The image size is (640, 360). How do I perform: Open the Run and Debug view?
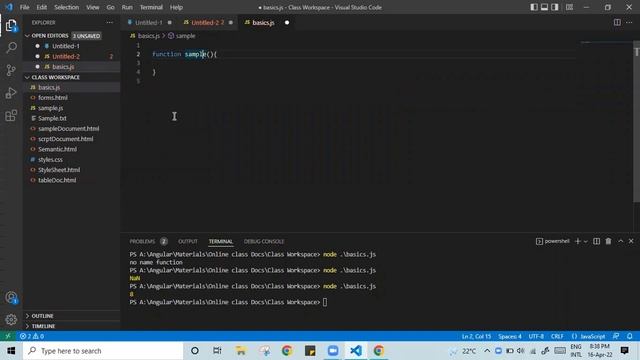pyautogui.click(x=11, y=93)
